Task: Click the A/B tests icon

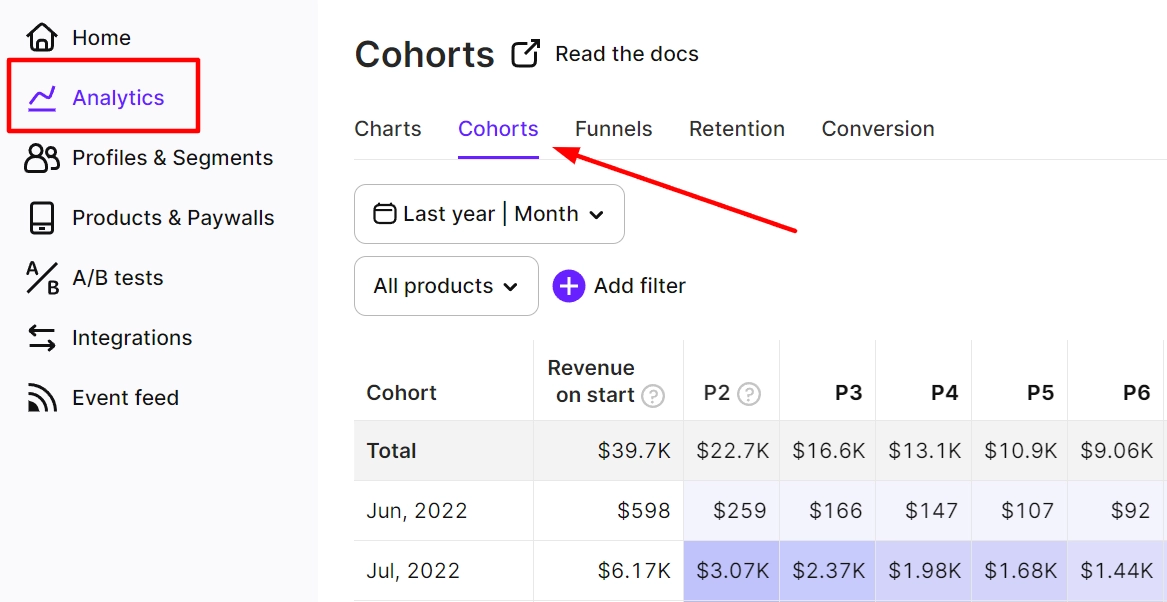Action: pyautogui.click(x=42, y=278)
